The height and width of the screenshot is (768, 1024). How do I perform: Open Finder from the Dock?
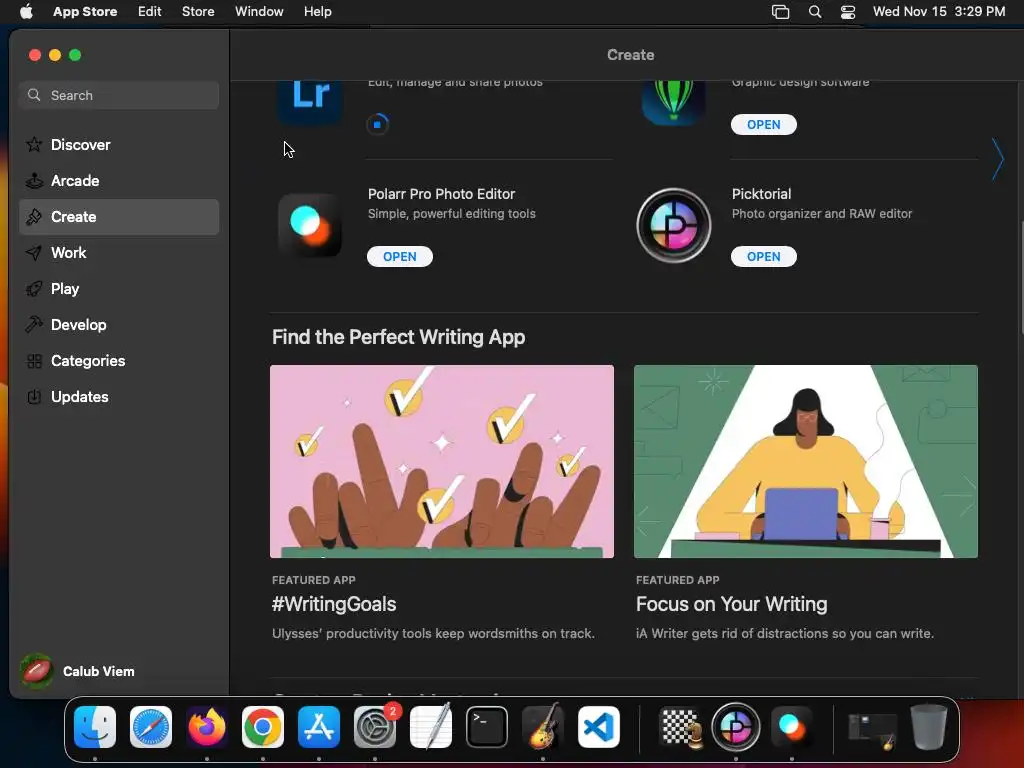point(95,727)
